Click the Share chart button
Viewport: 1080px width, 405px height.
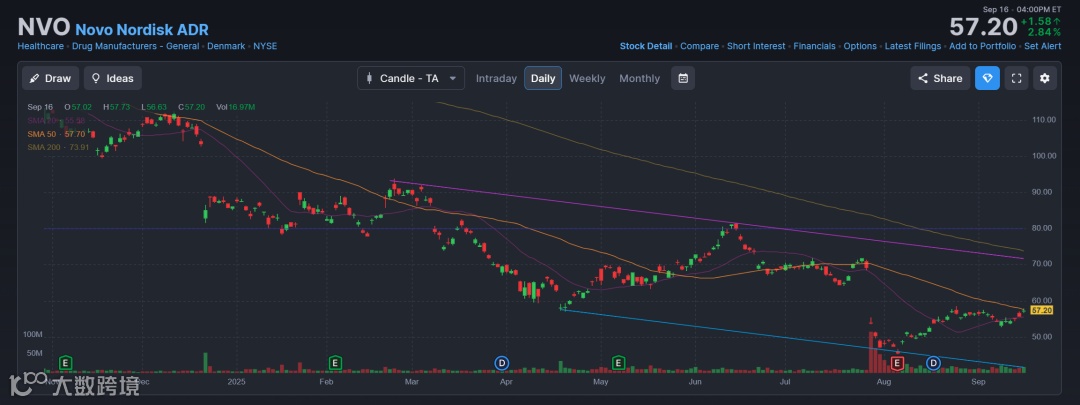click(940, 79)
